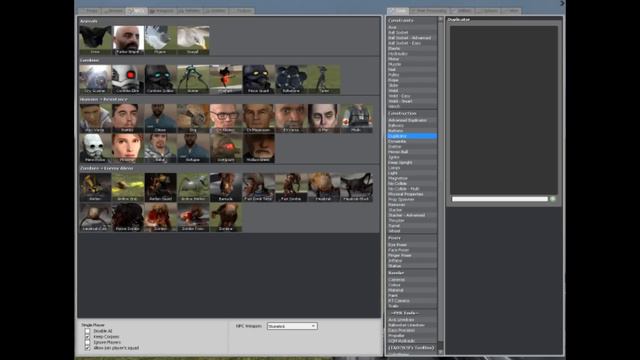
Task: Toggle Allow join player's squad checkbox
Action: point(87,348)
